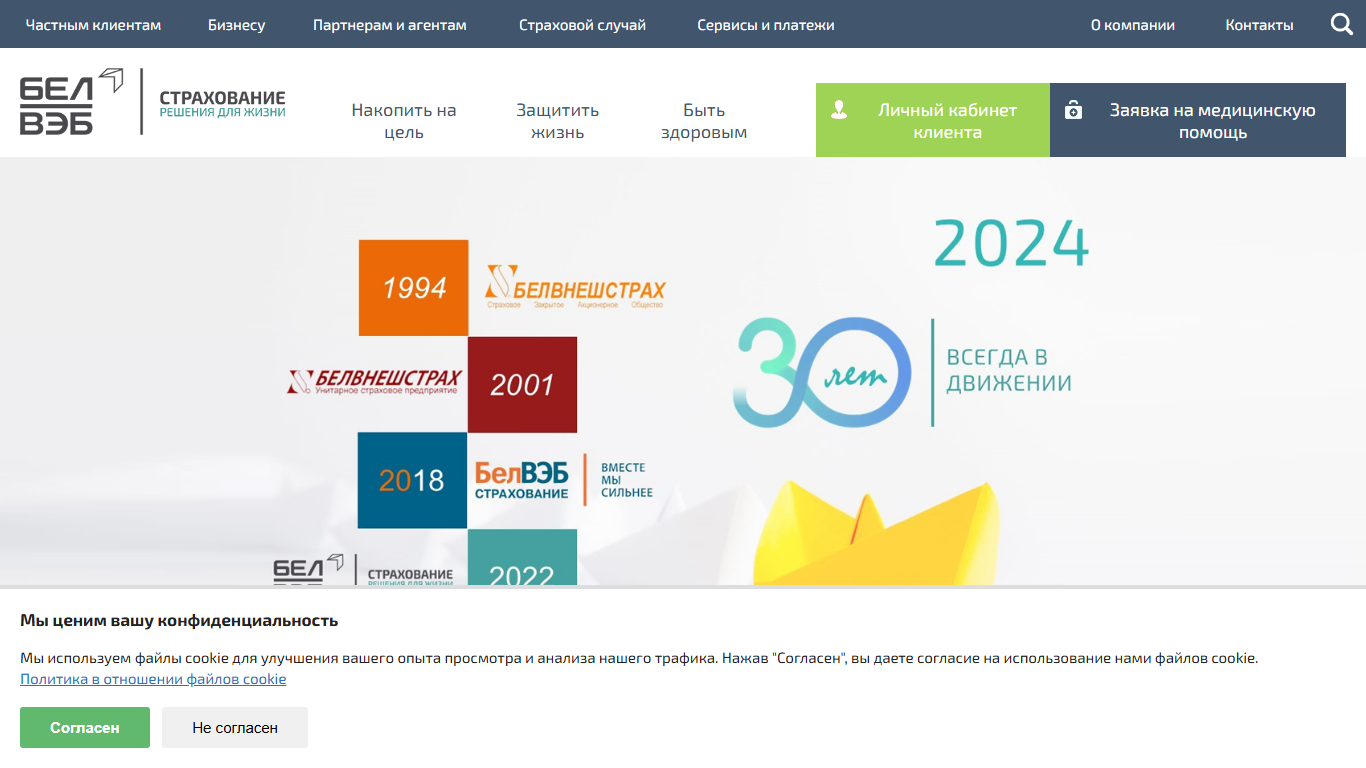
Task: Click the Вместе мы сильнее text
Action: tap(626, 480)
